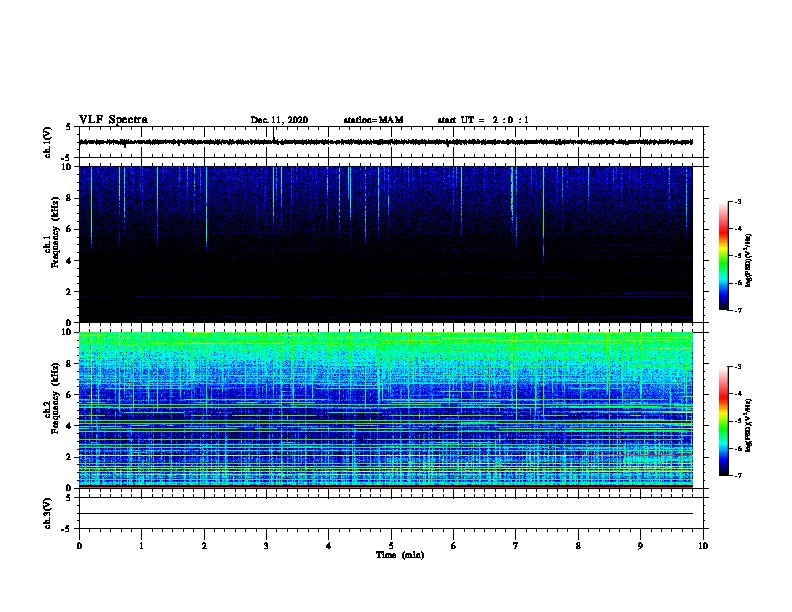Click the ch.2 spectrogram panel

386,410
